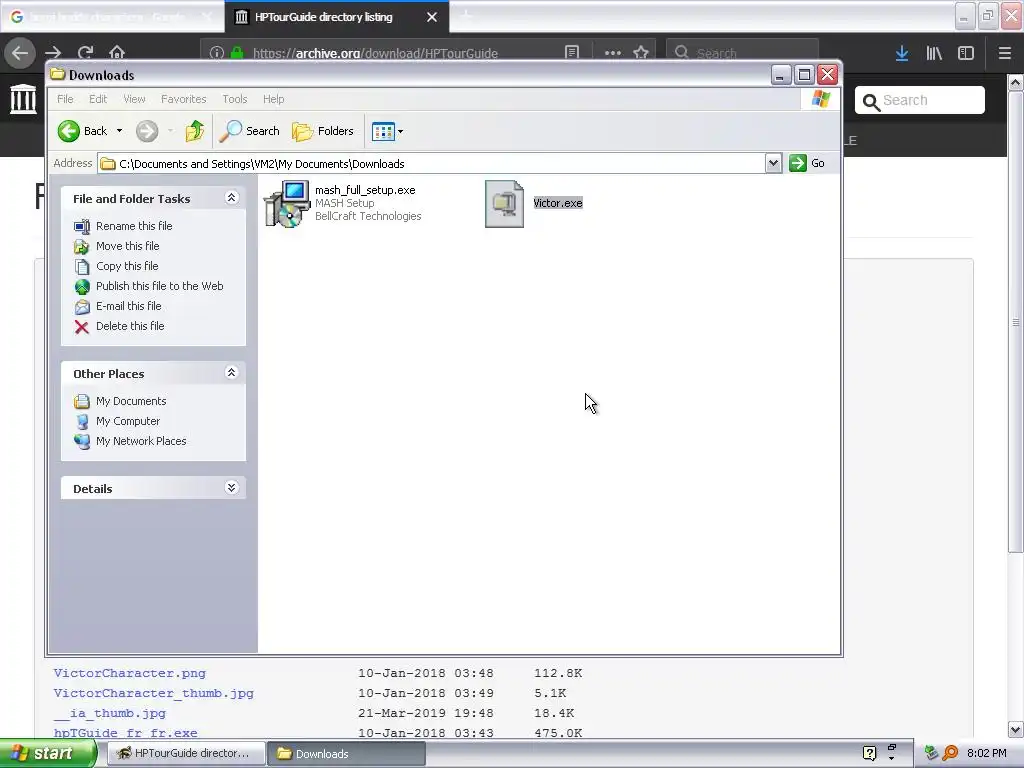Click E-mail this file
The width and height of the screenshot is (1024, 768).
click(128, 306)
